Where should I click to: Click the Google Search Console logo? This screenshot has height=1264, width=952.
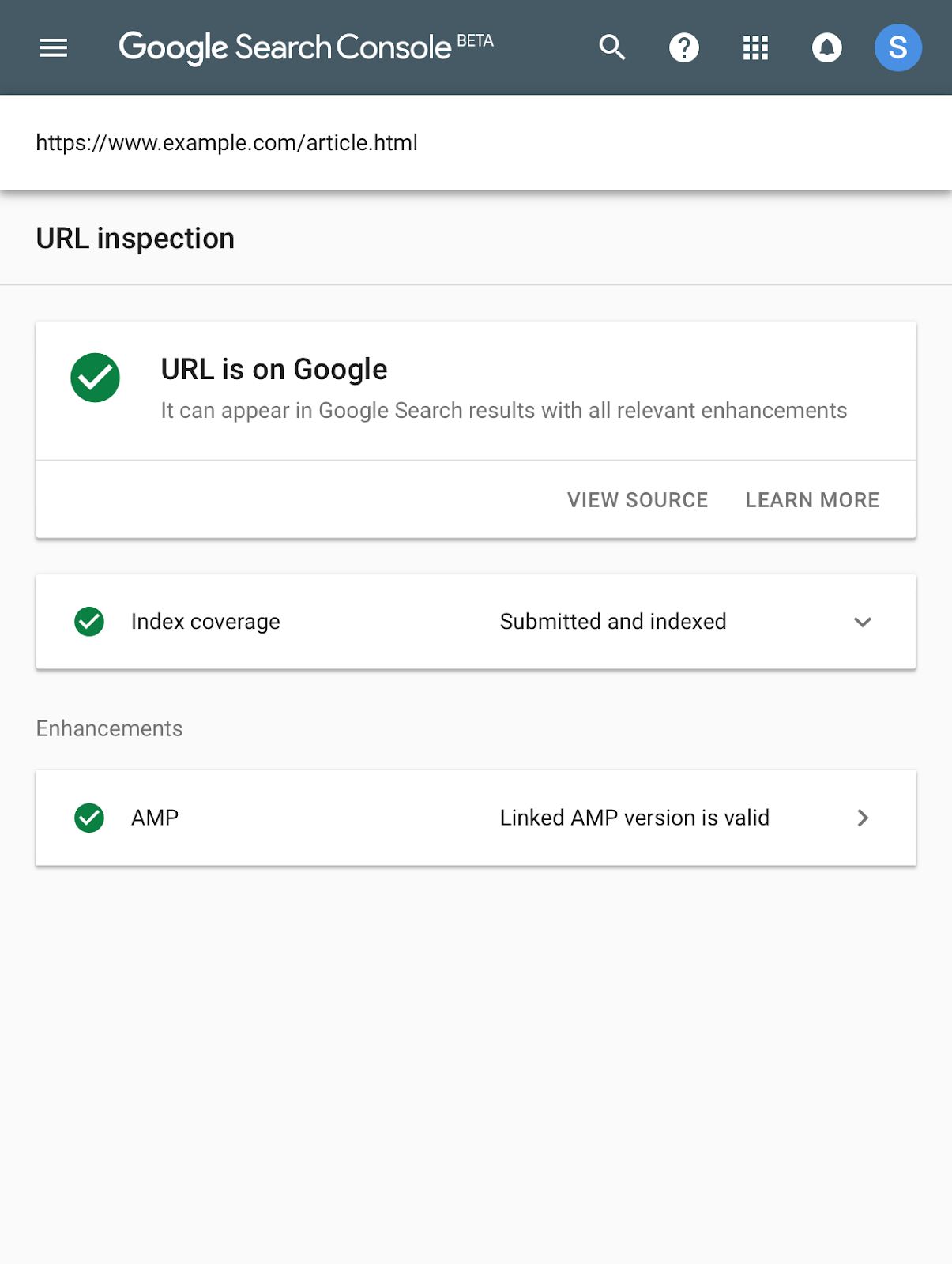coord(283,47)
